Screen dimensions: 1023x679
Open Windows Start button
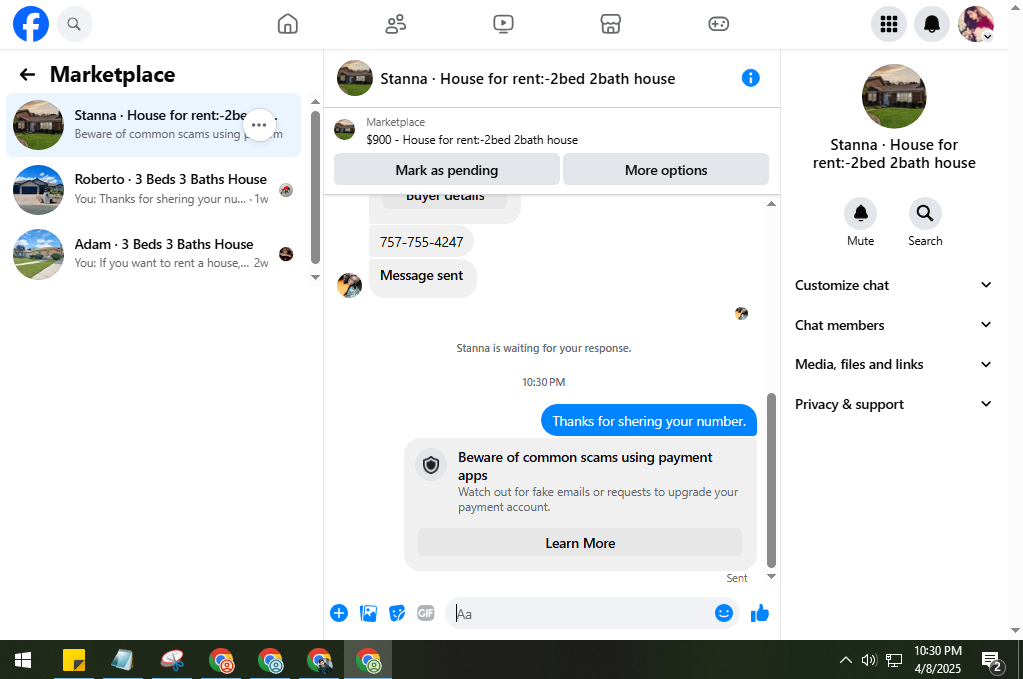pyautogui.click(x=23, y=660)
